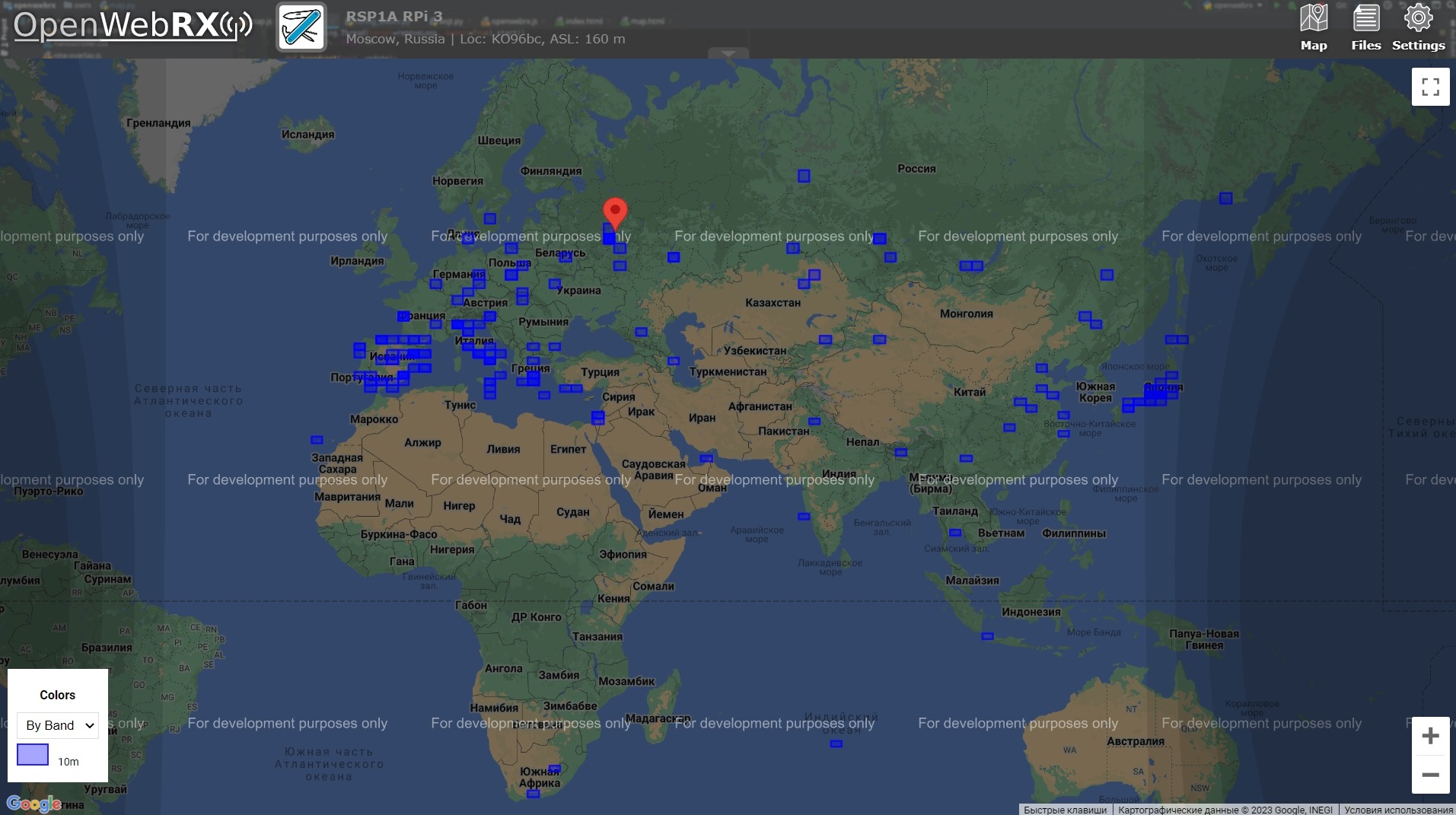Click the 10m legend label
This screenshot has width=1456, height=815.
(68, 762)
